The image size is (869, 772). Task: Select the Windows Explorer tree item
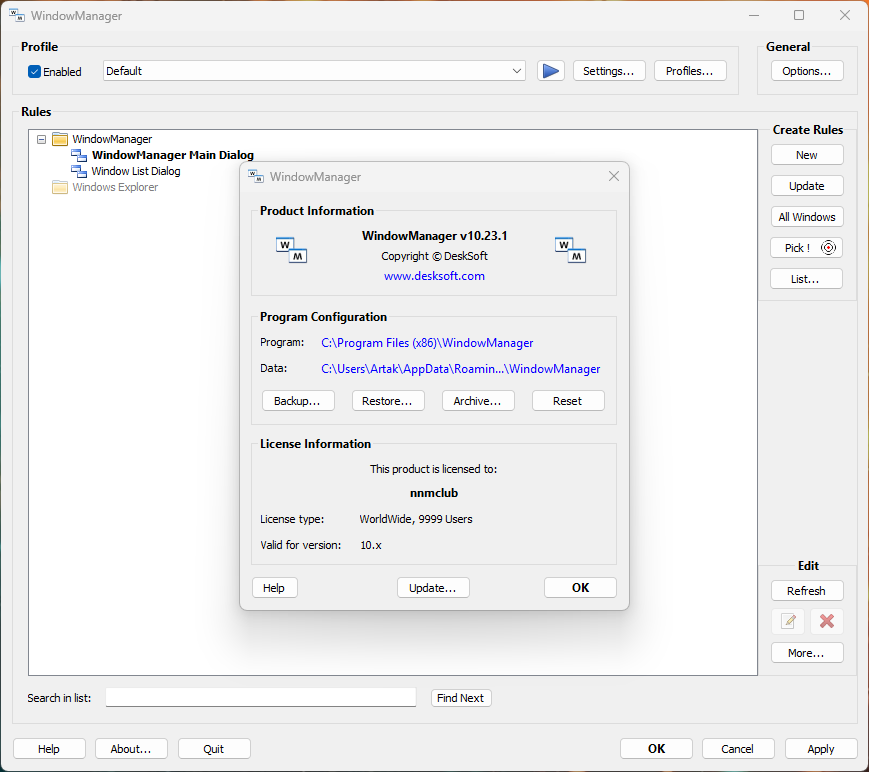click(115, 187)
